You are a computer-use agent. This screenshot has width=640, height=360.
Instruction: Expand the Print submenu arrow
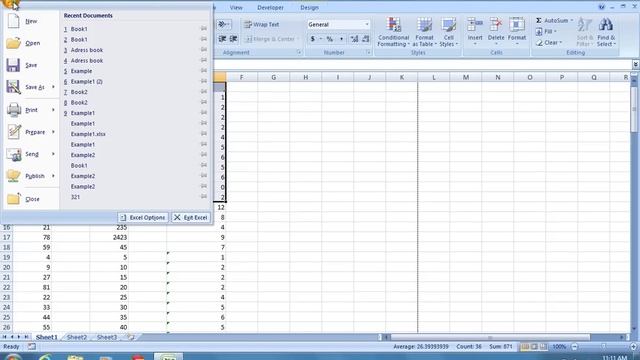click(53, 110)
